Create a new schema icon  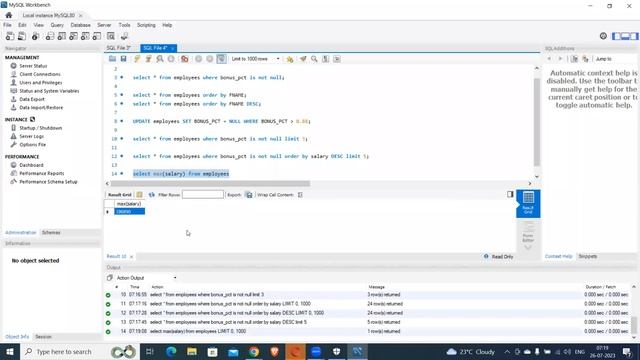[50, 36]
